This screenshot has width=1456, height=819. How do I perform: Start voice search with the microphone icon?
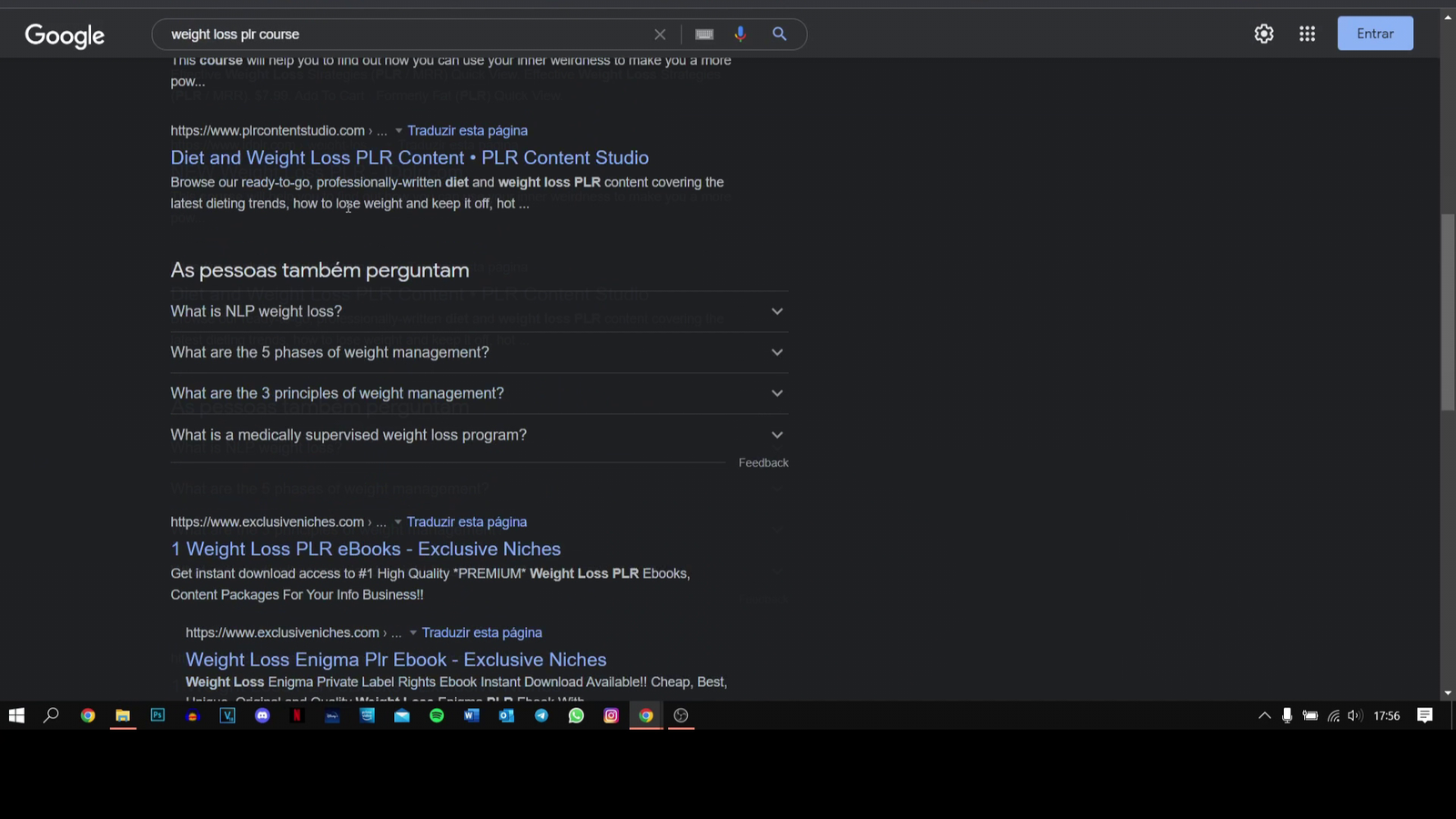click(x=740, y=34)
